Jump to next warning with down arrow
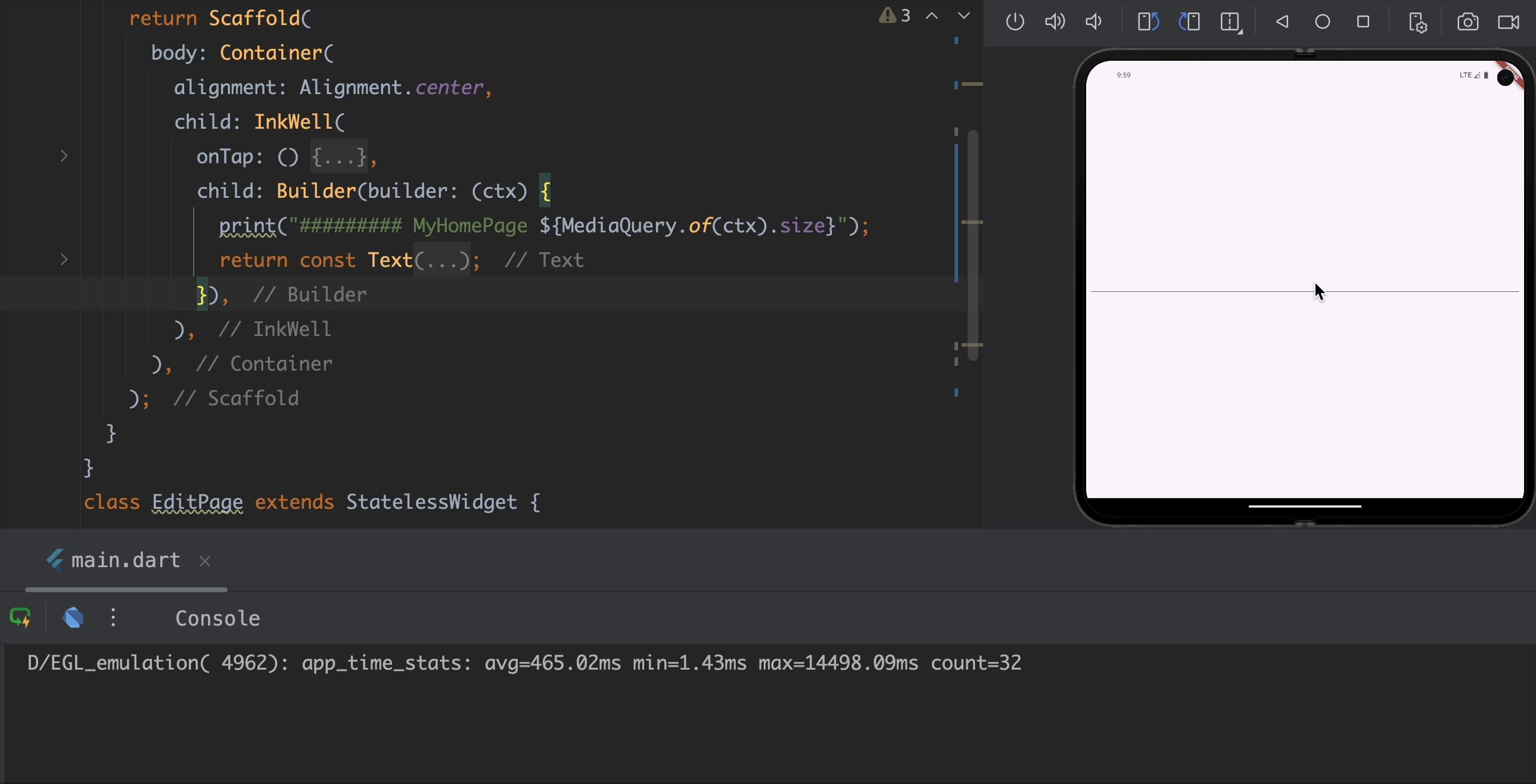 [x=963, y=15]
